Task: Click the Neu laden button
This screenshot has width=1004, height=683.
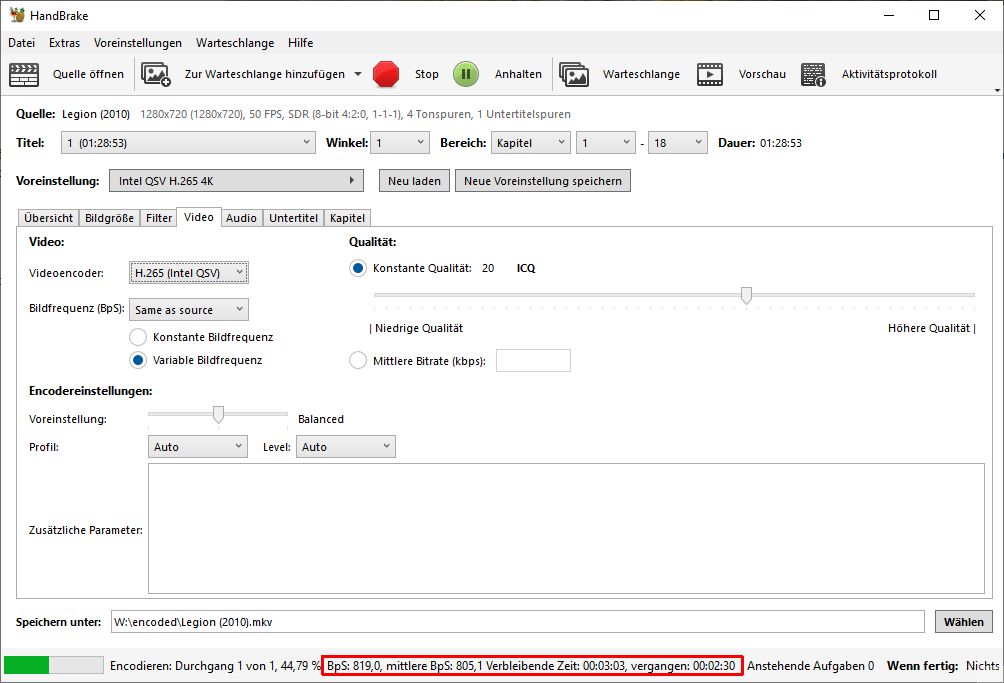Action: click(414, 181)
